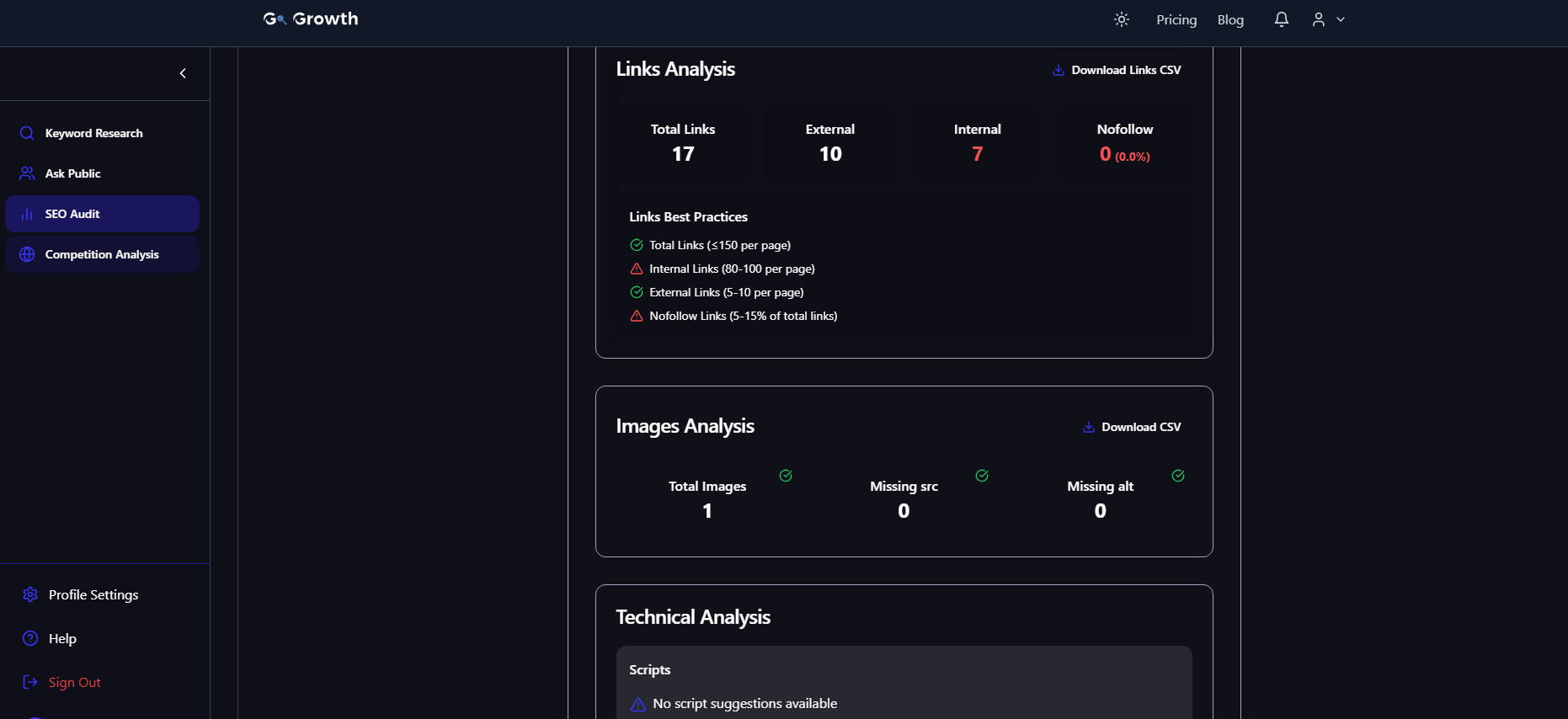This screenshot has width=1568, height=719.
Task: Click the SEO Audit bar chart icon
Action: point(27,214)
